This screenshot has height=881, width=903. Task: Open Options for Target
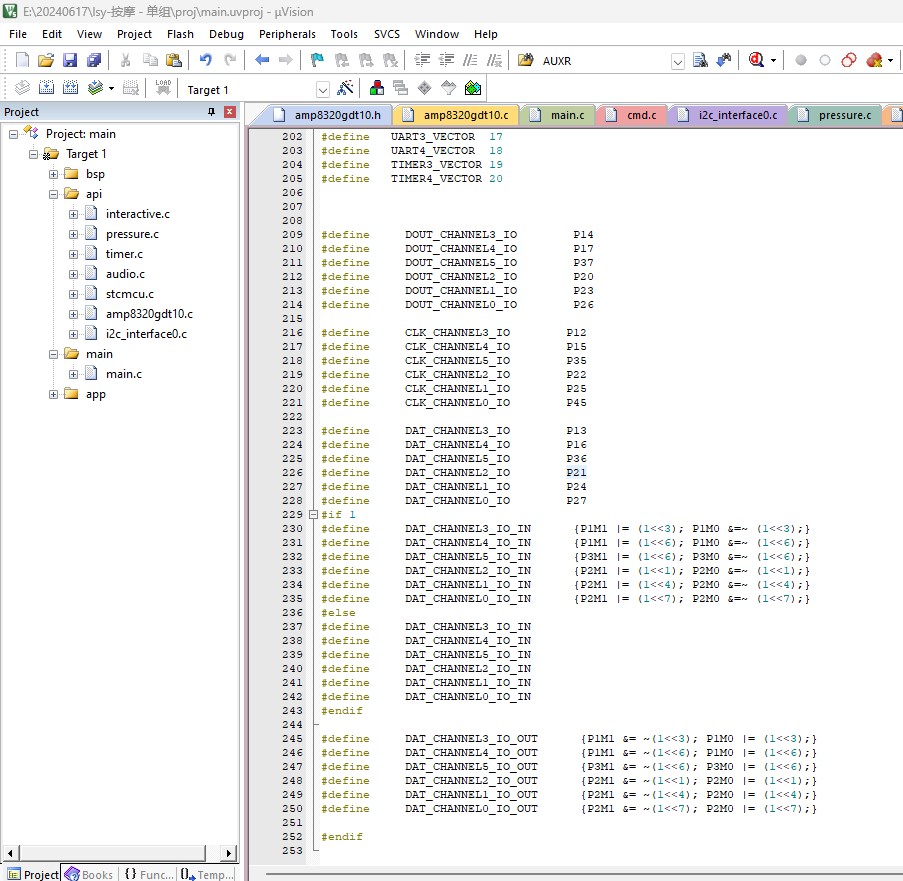coord(345,88)
